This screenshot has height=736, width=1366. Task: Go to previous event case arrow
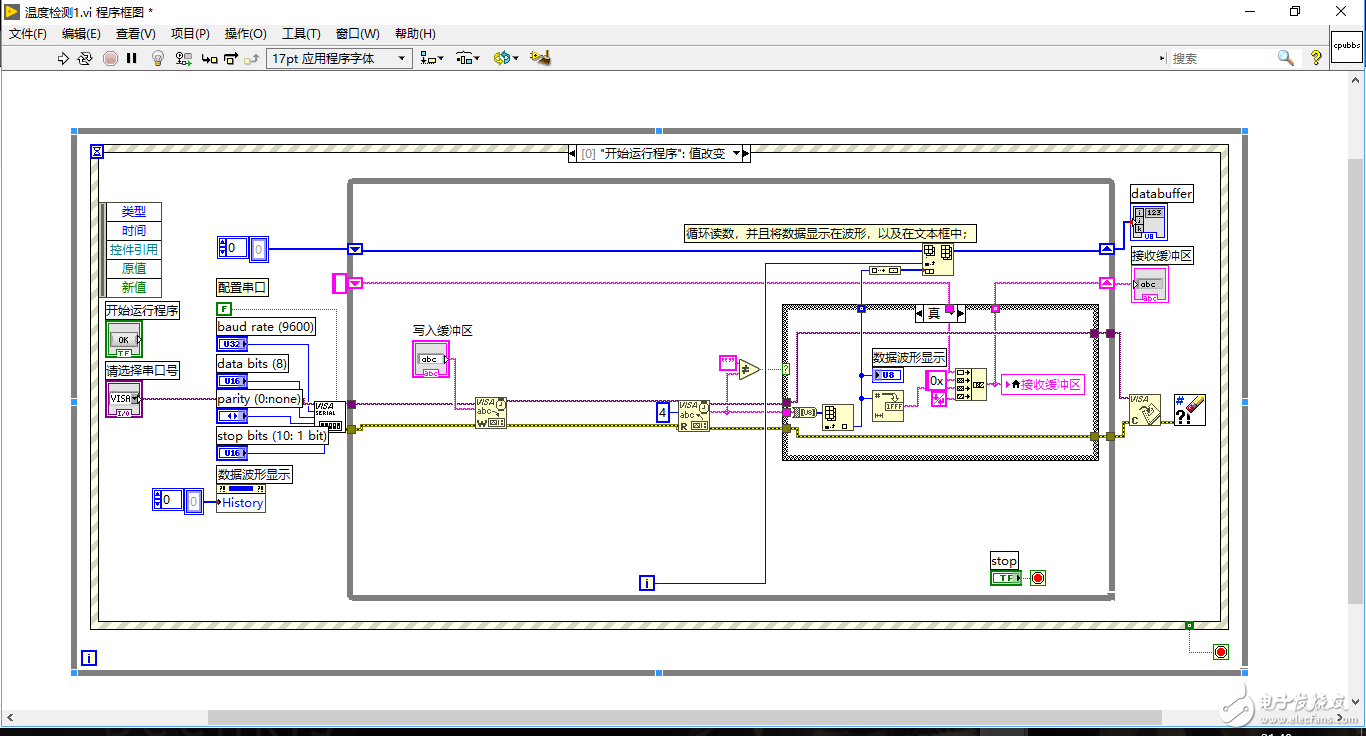tap(572, 154)
